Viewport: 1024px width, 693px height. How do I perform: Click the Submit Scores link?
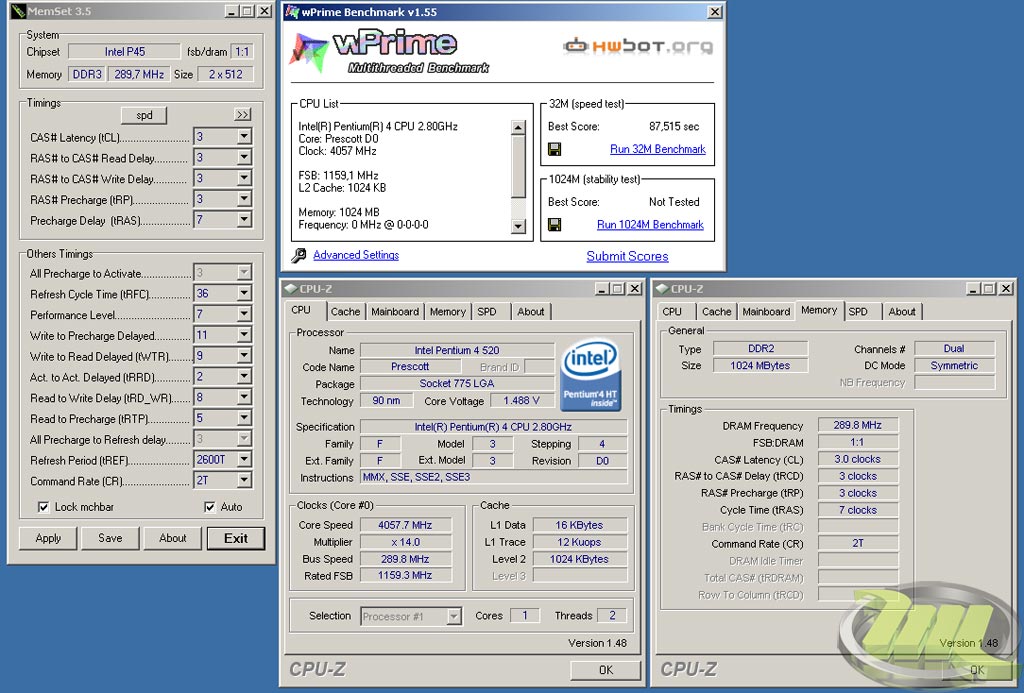[627, 256]
